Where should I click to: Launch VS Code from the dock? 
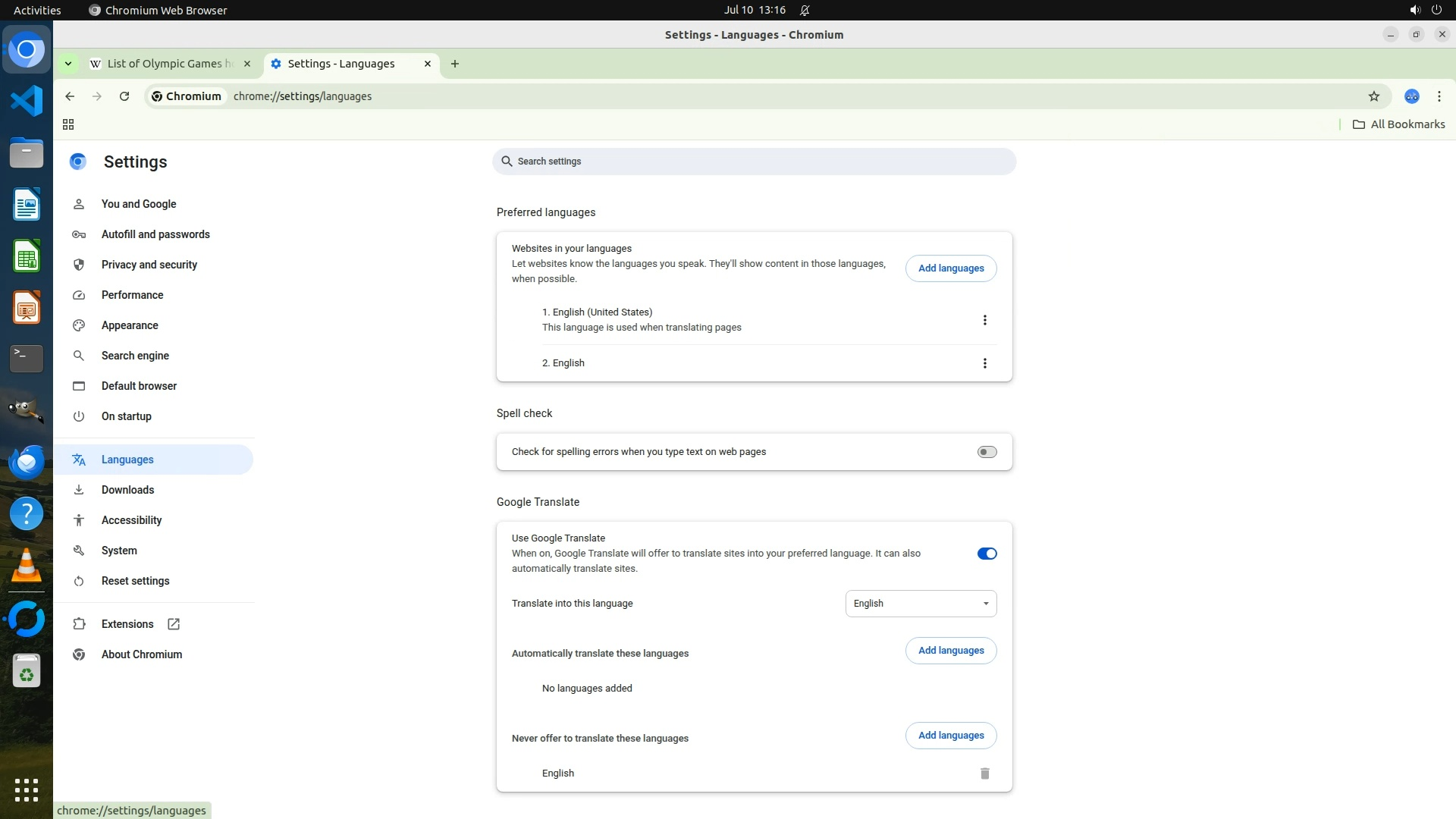pos(27,101)
